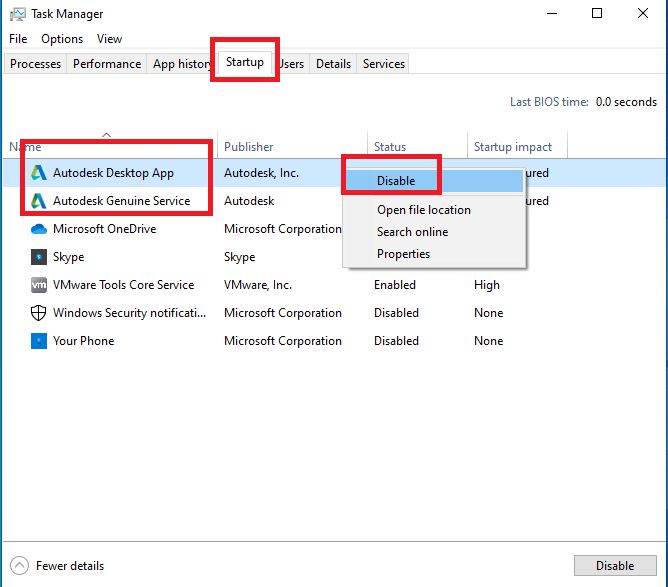
Task: Click Skype publisher cell
Action: pyautogui.click(x=239, y=257)
